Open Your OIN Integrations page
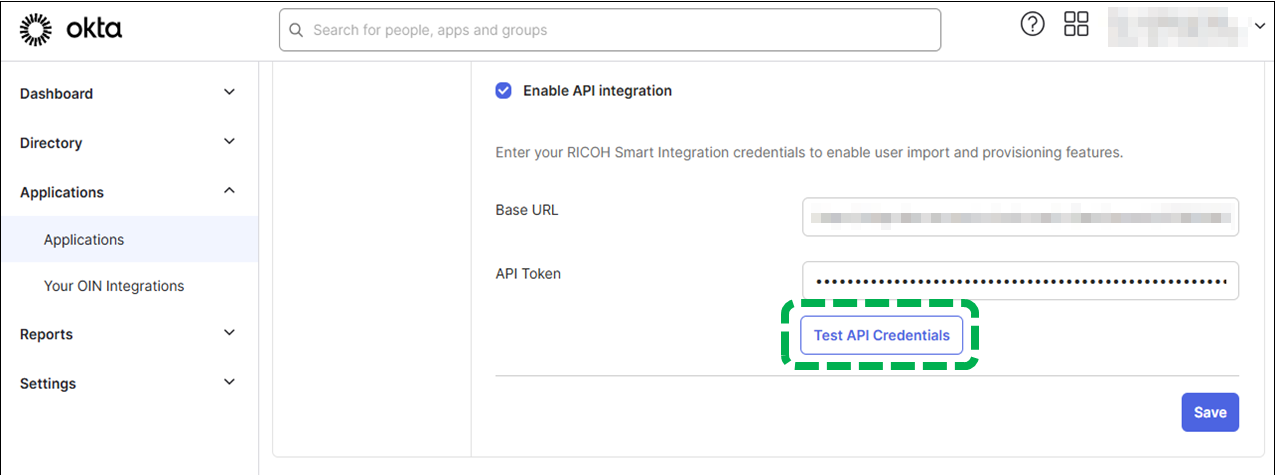This screenshot has width=1275, height=475. pyautogui.click(x=114, y=286)
